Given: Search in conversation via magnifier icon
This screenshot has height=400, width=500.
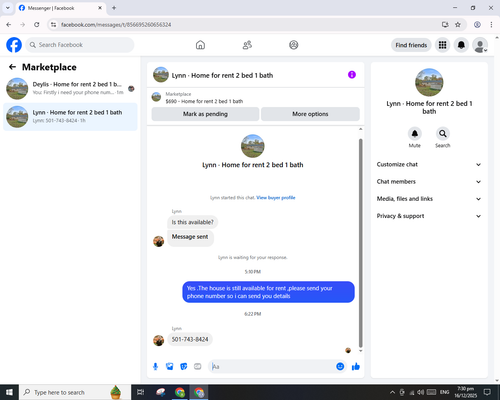Looking at the screenshot, I should coord(443,134).
